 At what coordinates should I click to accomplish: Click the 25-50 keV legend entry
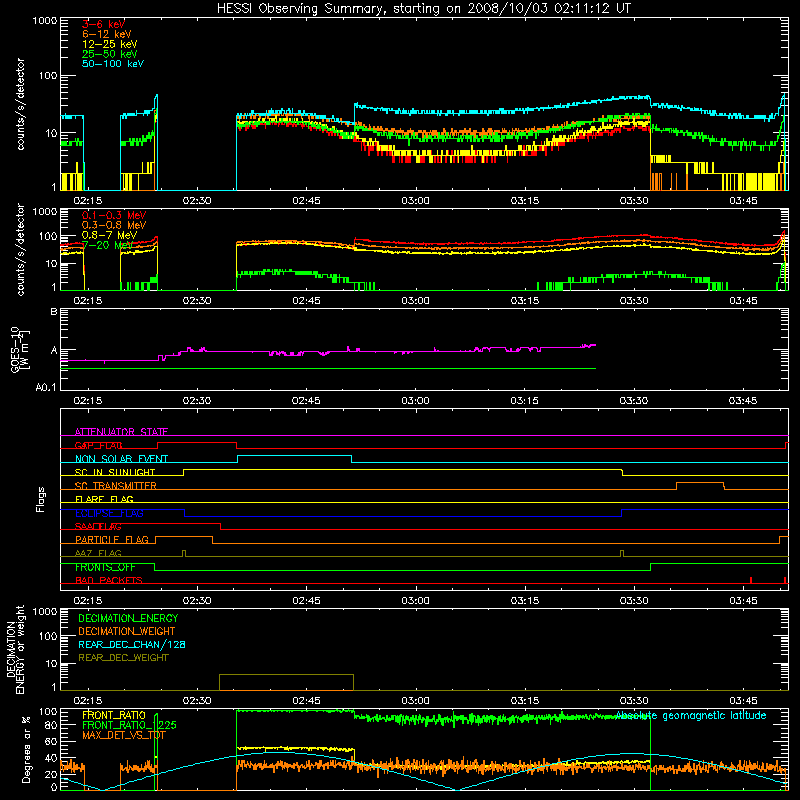coord(109,54)
